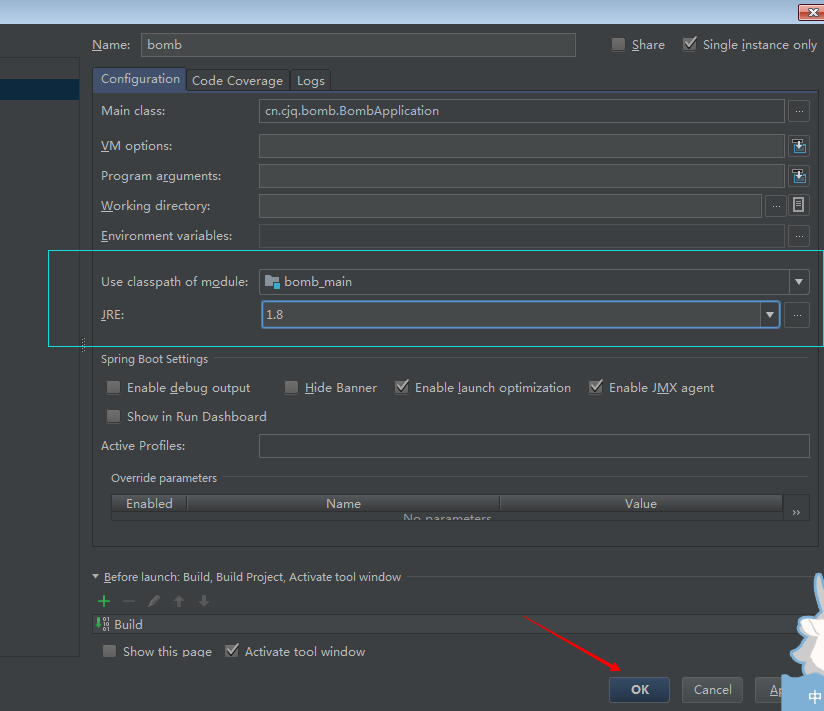Move the Before launch task down
This screenshot has width=824, height=711.
[x=204, y=601]
